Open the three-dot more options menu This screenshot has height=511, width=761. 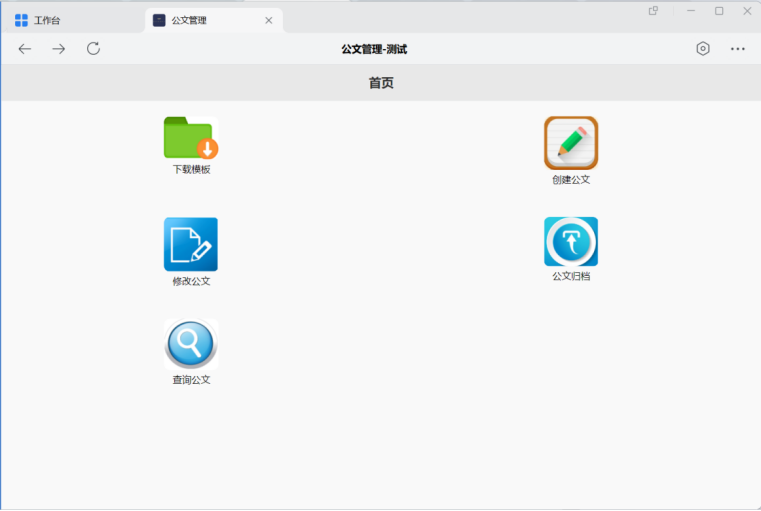pyautogui.click(x=738, y=49)
